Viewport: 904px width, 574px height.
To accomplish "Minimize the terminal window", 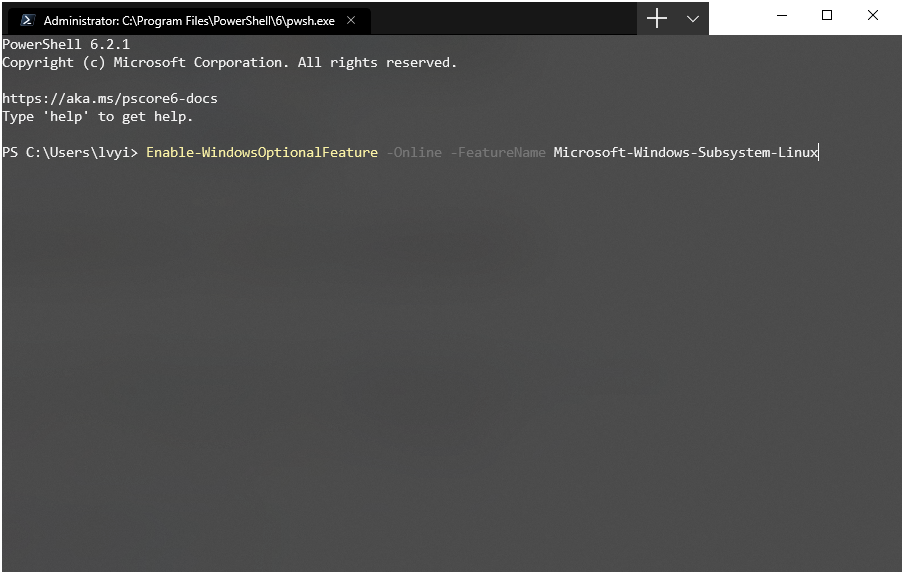I will point(781,16).
